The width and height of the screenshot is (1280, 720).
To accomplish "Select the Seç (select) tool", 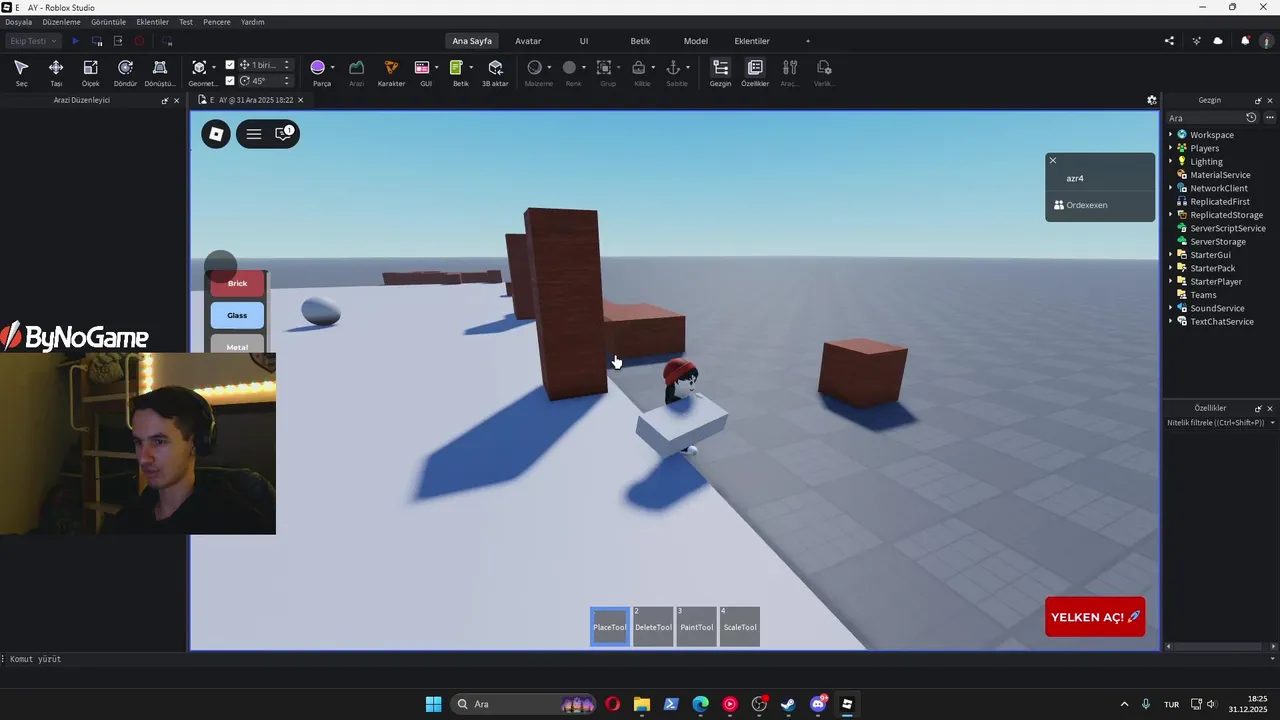I will tap(21, 72).
